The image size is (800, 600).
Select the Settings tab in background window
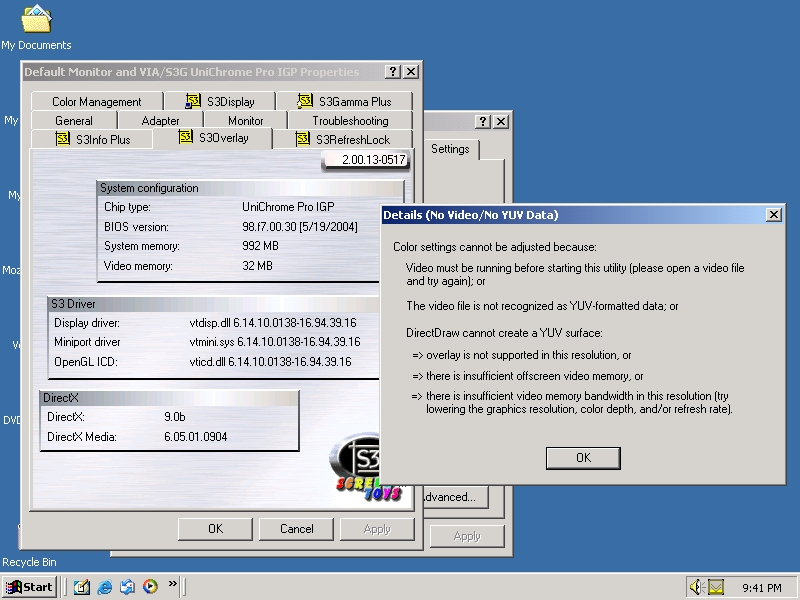[x=450, y=149]
